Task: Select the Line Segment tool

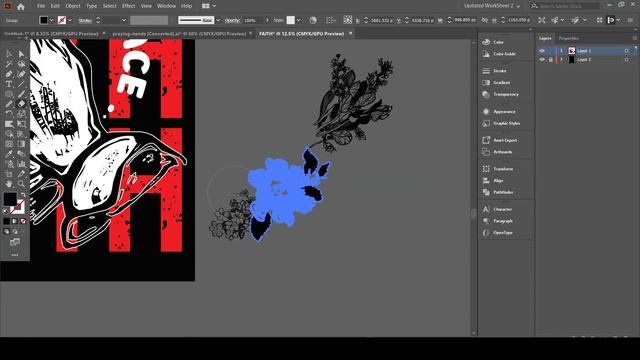Action: pos(21,84)
